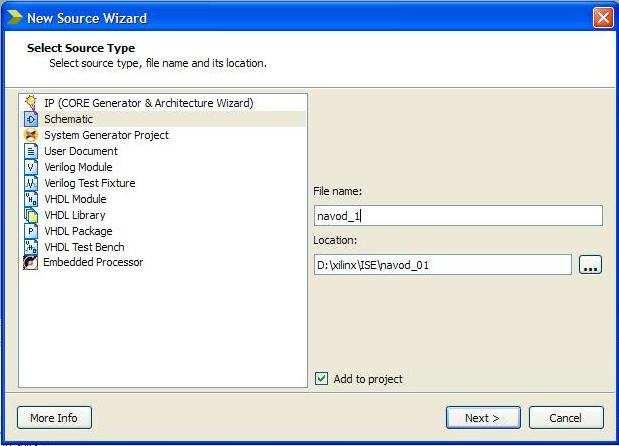
Task: Select VHDL Library entry
Action: pyautogui.click(x=75, y=215)
